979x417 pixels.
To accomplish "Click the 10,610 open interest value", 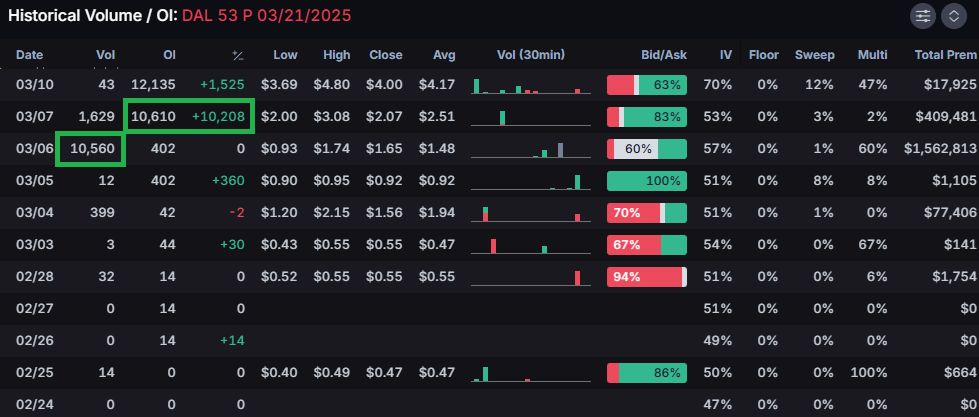I will 154,116.
